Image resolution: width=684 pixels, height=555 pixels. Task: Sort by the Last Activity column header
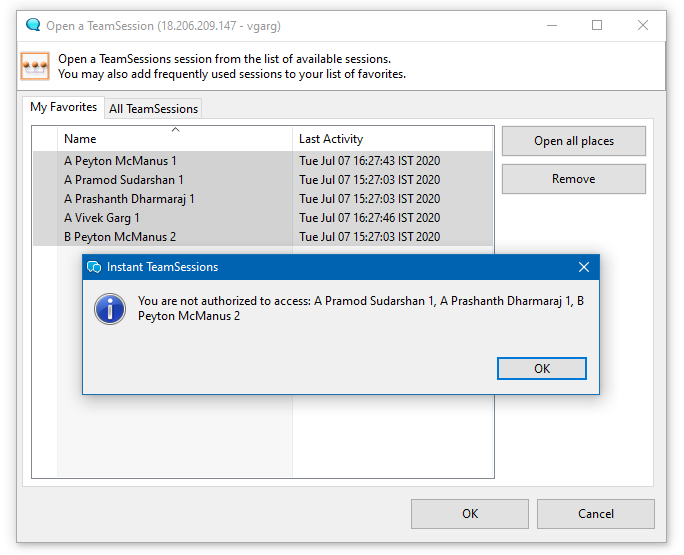[x=393, y=139]
